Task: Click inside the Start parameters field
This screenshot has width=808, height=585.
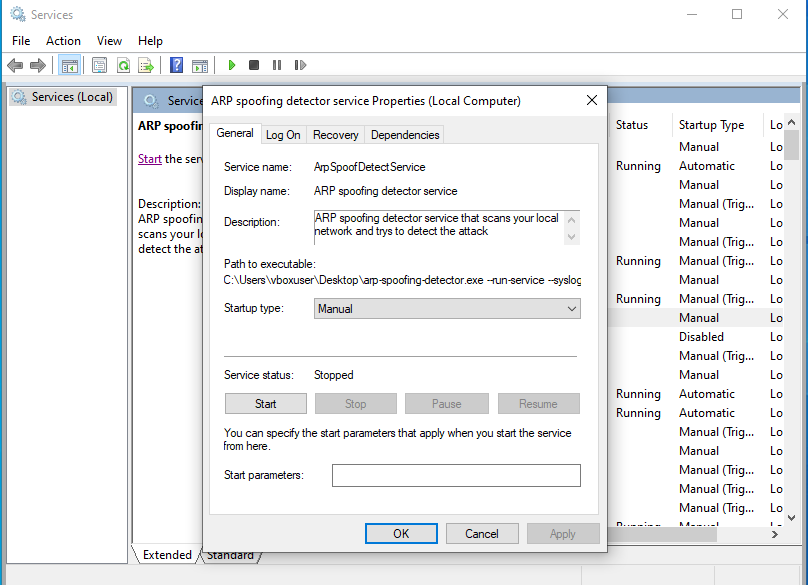Action: tap(456, 475)
